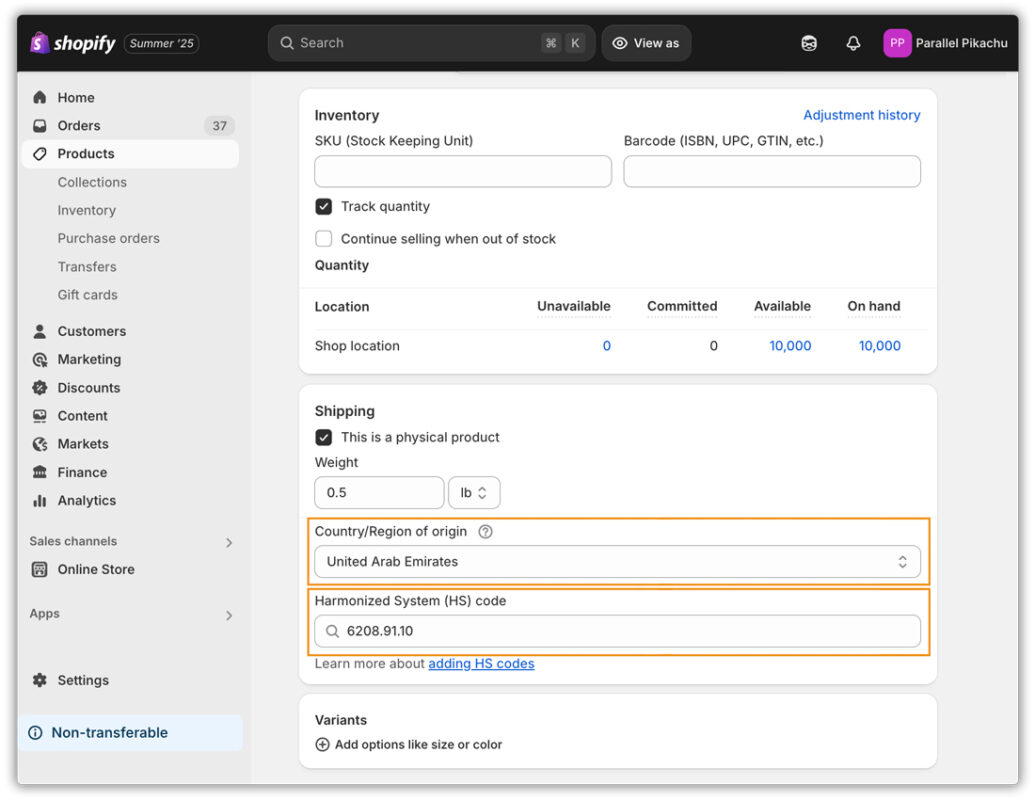The image size is (1035, 800).
Task: Click the search magnifier icon
Action: click(x=286, y=43)
